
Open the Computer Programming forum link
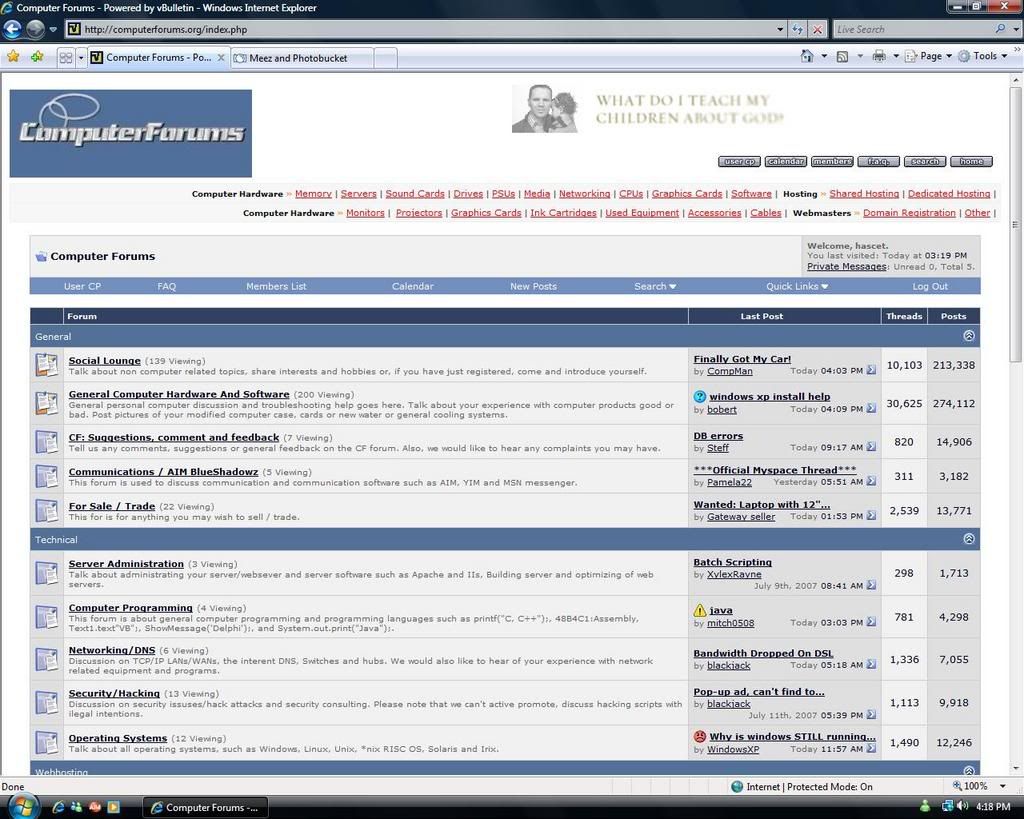tap(131, 607)
